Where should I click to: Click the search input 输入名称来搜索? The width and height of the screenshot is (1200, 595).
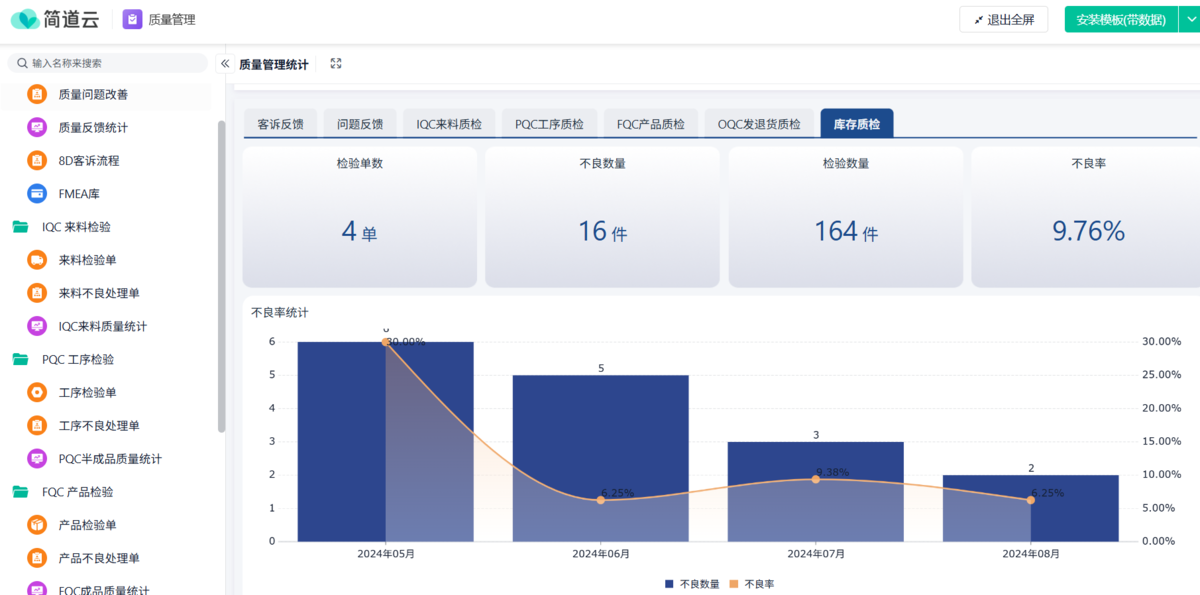point(108,63)
